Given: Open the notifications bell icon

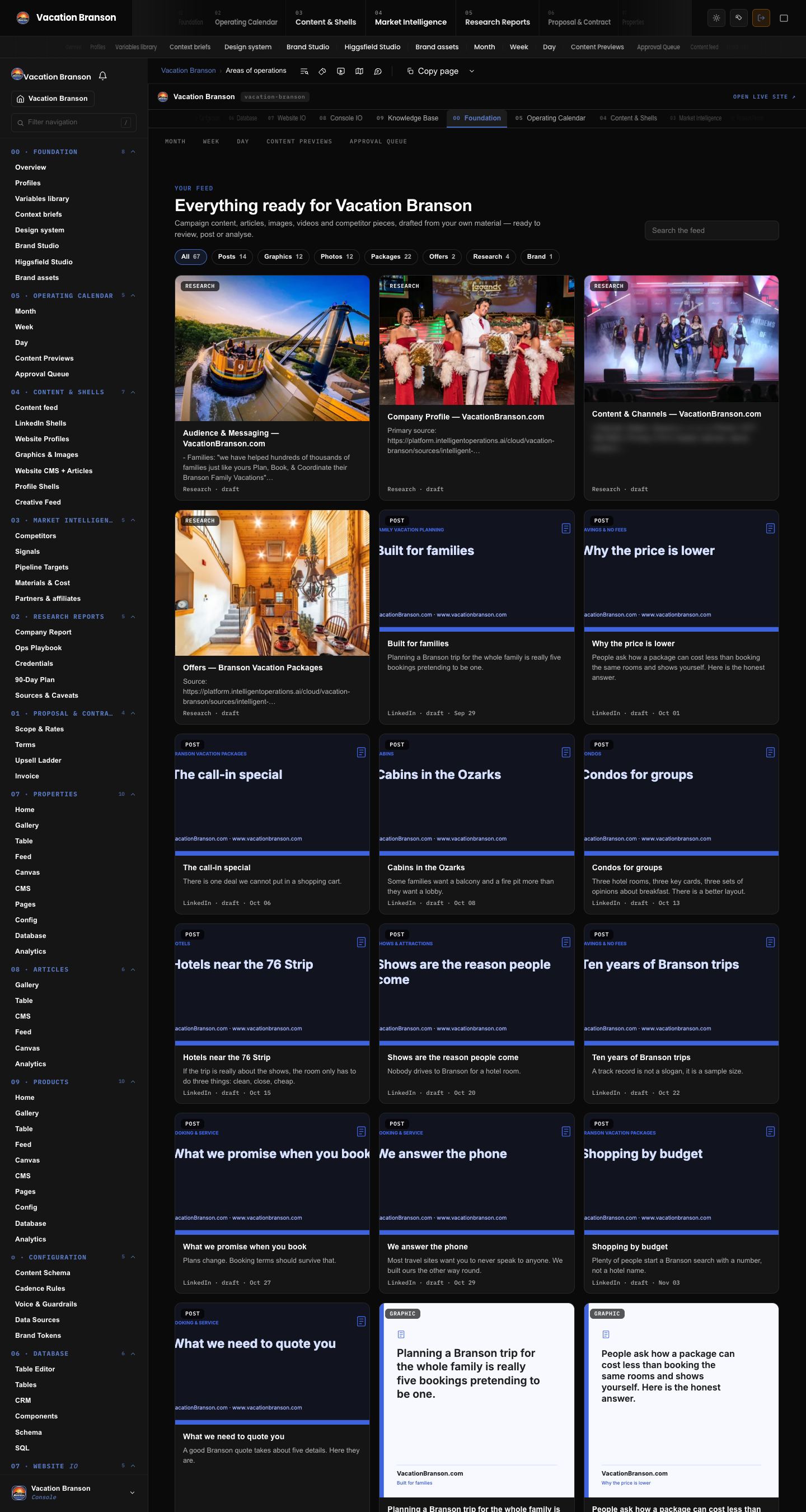Looking at the screenshot, I should (102, 76).
